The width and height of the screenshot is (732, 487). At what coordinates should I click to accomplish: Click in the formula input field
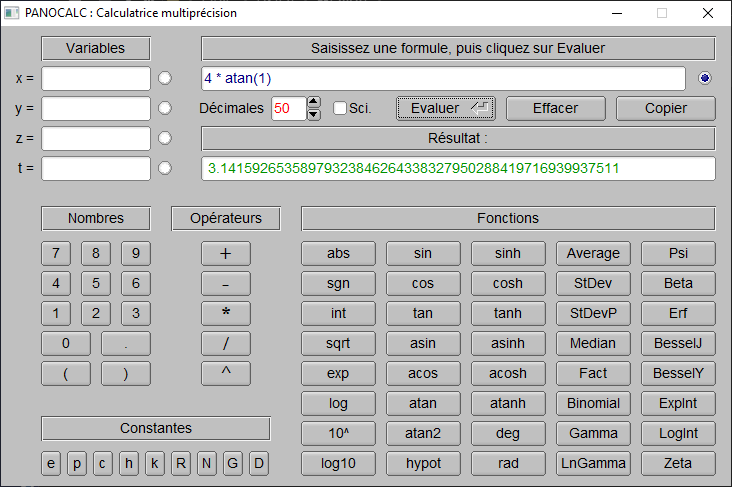click(x=442, y=78)
